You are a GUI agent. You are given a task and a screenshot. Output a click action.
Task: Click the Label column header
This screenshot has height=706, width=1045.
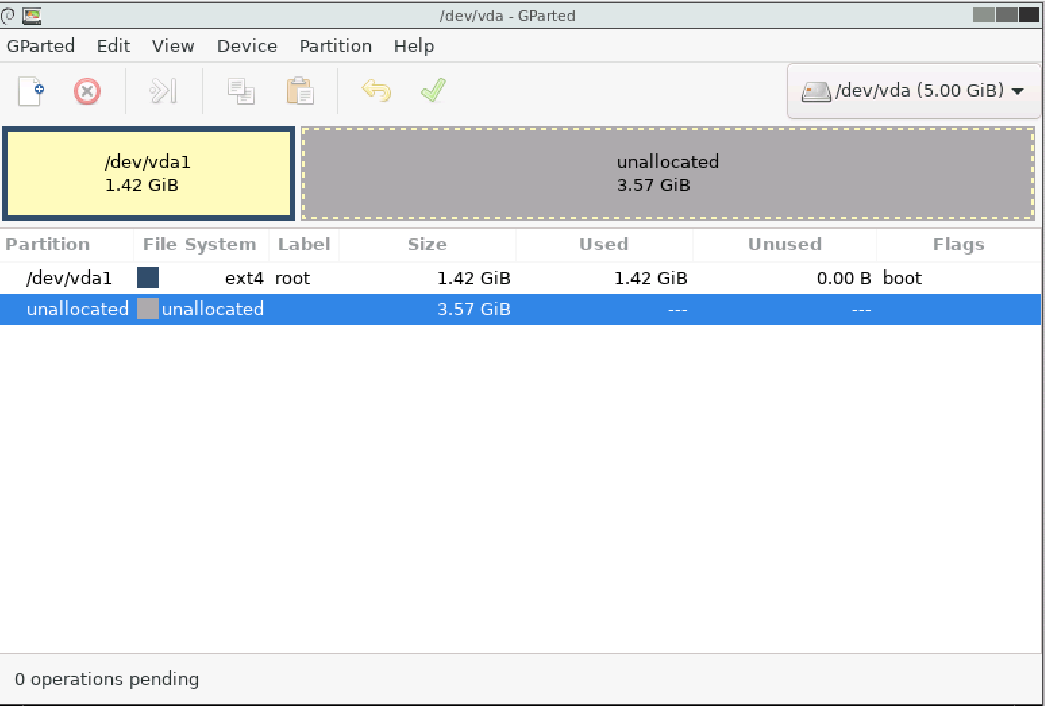coord(304,244)
